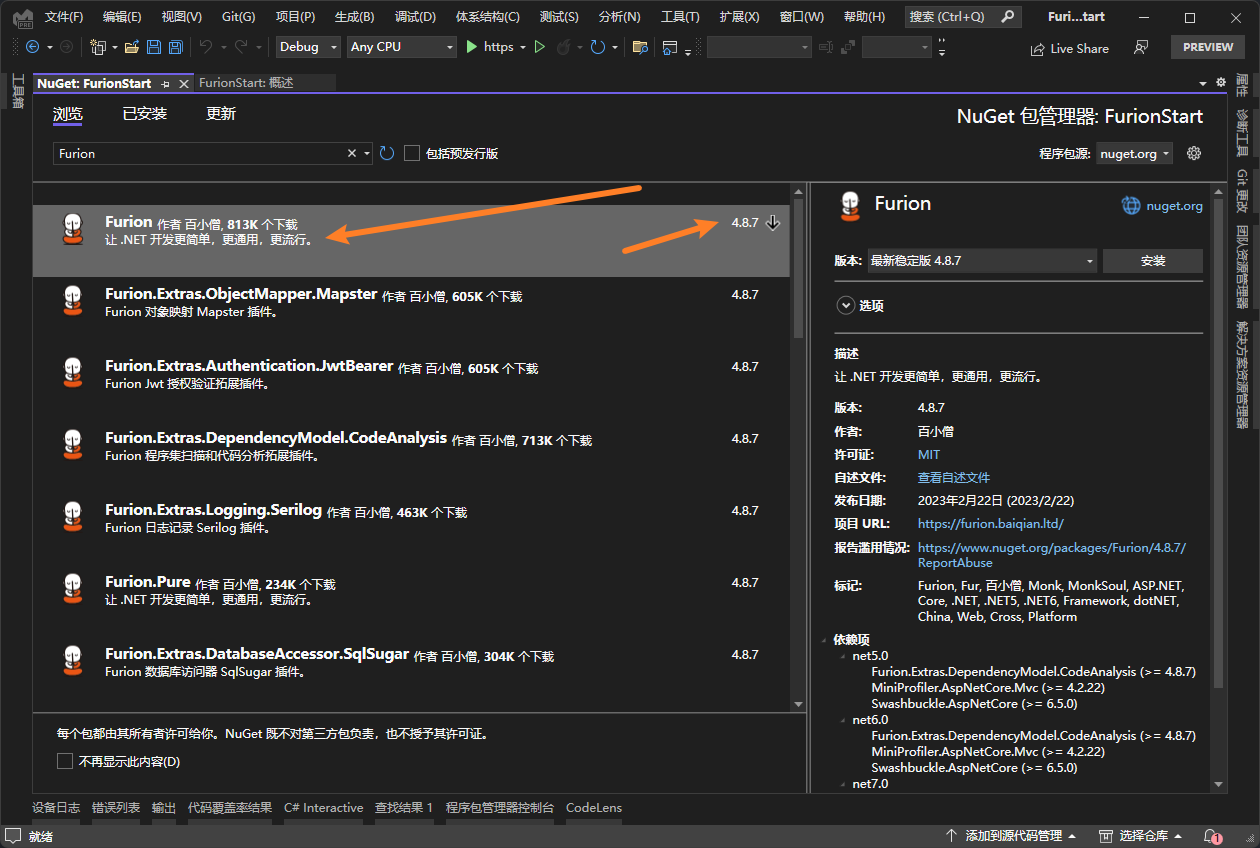Open the Debug configuration dropdown
The height and width of the screenshot is (848, 1260).
click(x=306, y=47)
